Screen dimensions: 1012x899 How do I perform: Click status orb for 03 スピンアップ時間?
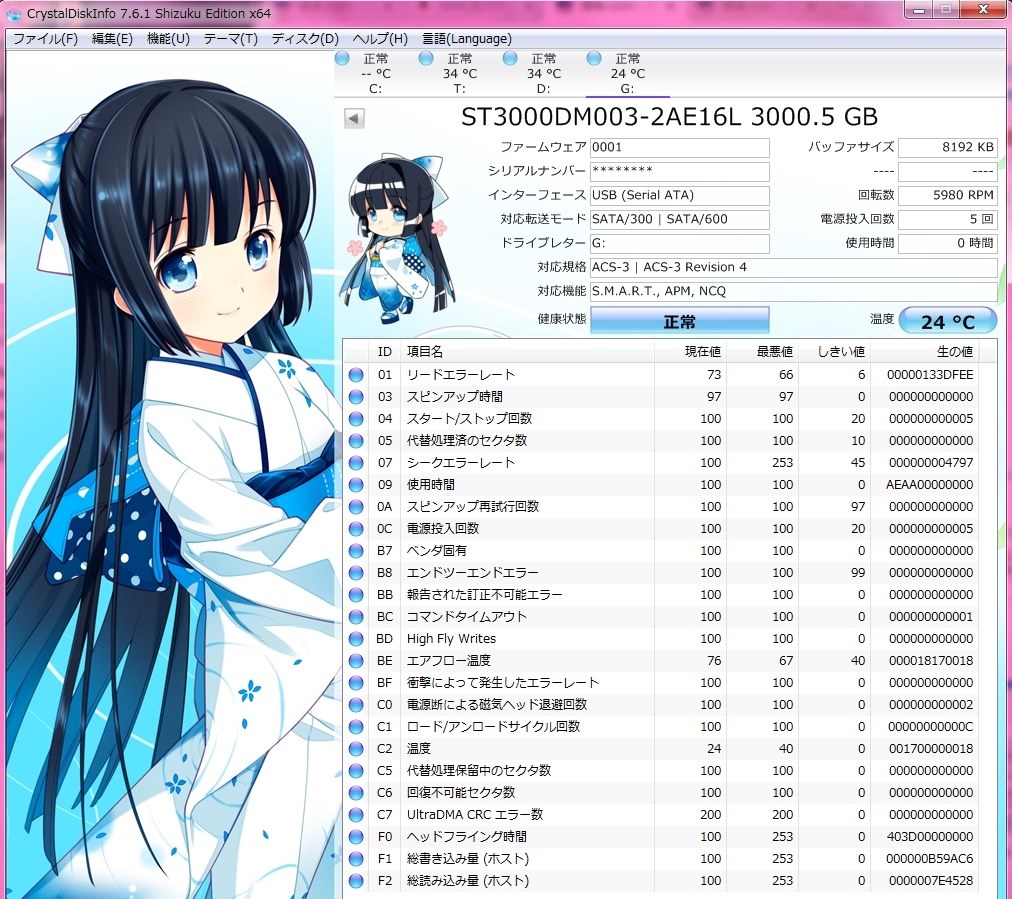point(356,397)
